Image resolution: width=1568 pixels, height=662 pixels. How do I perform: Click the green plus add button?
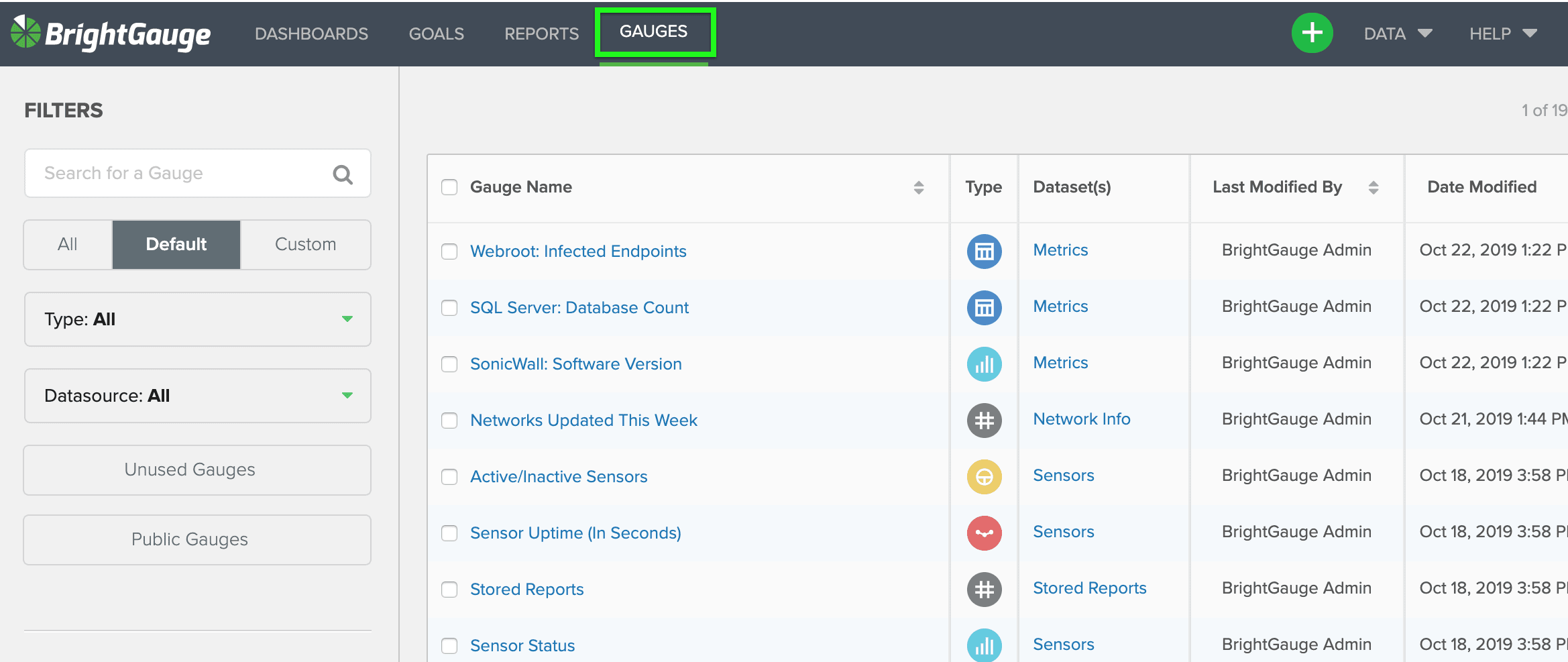tap(1312, 33)
